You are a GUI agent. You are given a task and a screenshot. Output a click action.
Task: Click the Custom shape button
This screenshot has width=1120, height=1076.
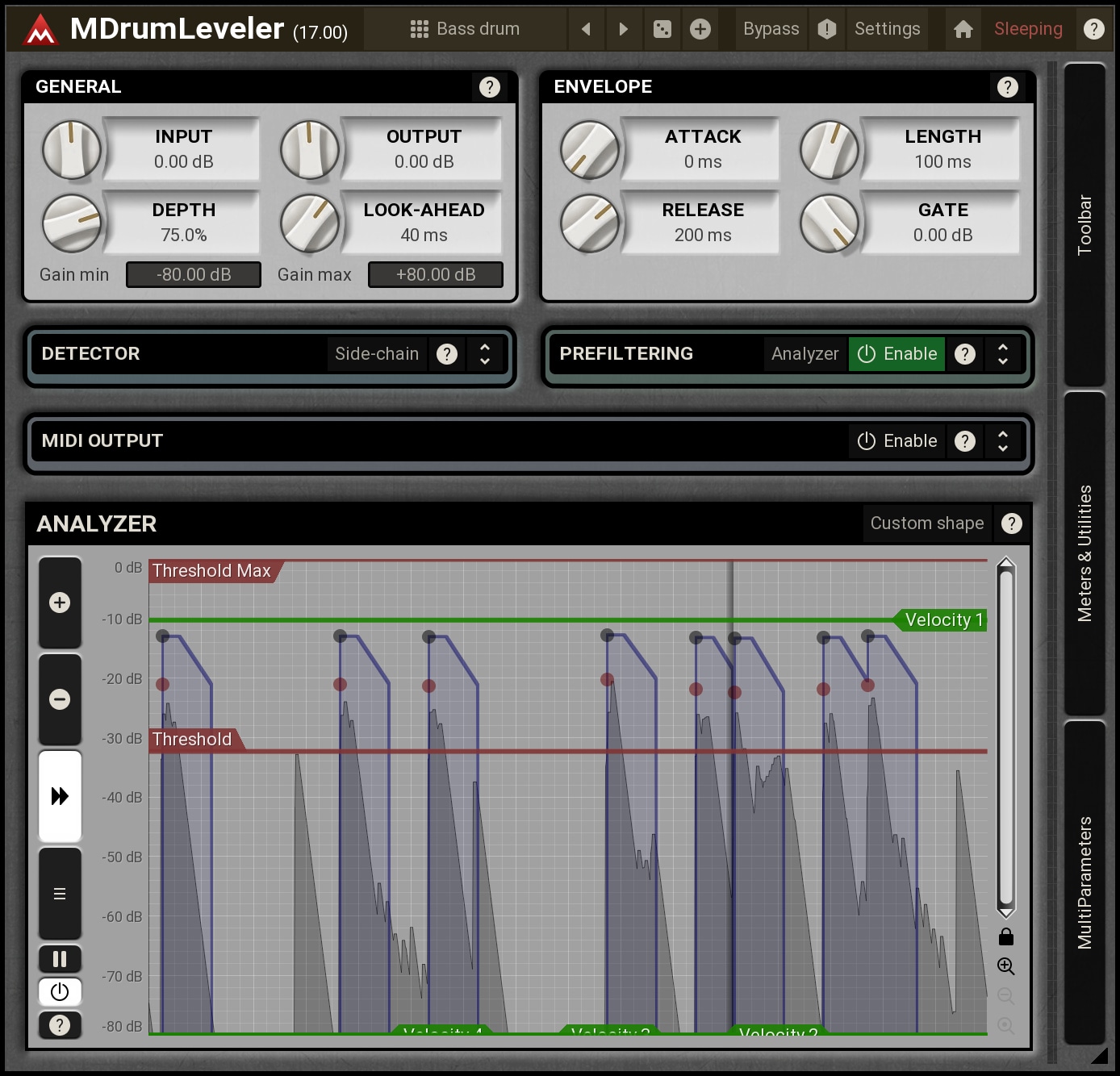tap(926, 523)
